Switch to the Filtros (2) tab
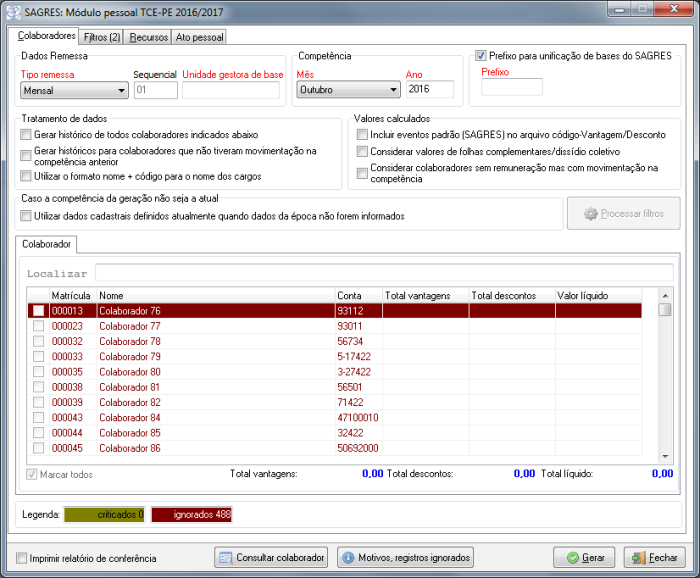 [102, 37]
